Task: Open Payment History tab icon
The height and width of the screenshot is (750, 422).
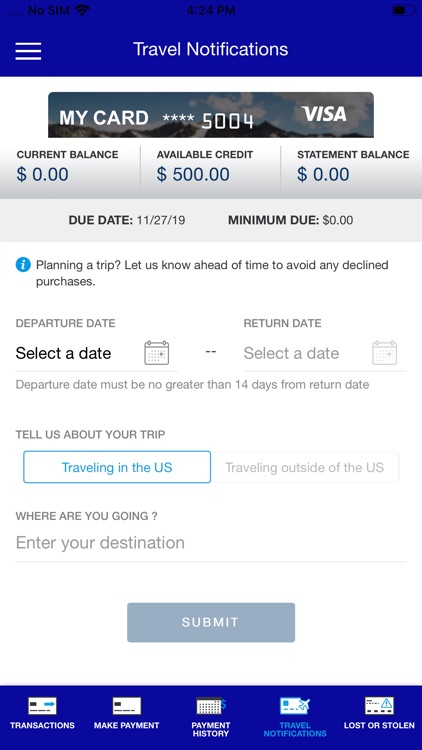Action: [x=211, y=706]
